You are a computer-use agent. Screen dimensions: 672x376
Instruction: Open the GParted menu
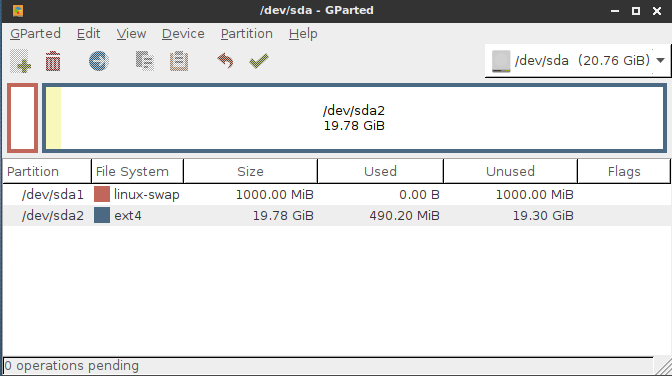(x=36, y=34)
